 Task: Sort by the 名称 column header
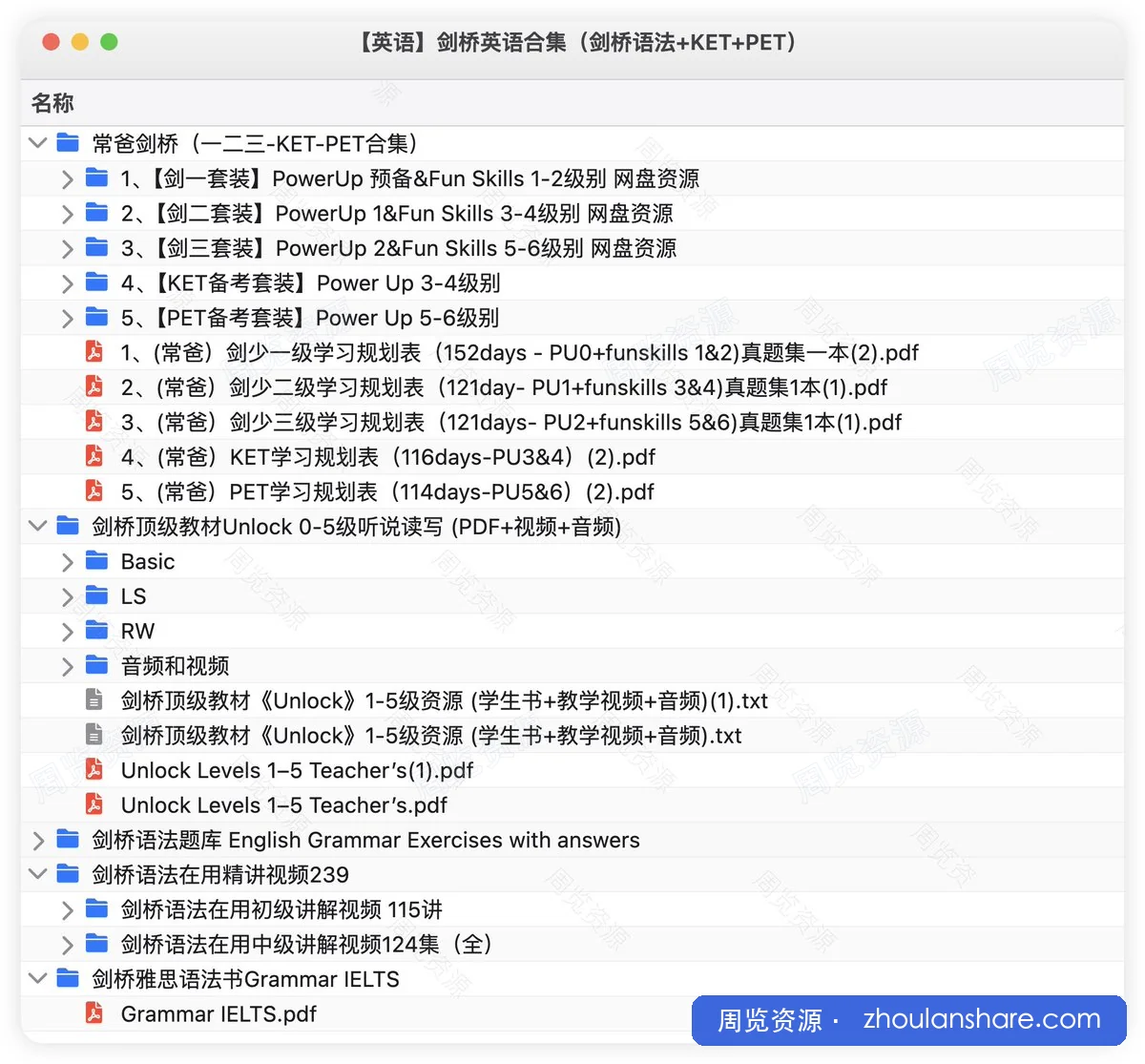pos(52,103)
